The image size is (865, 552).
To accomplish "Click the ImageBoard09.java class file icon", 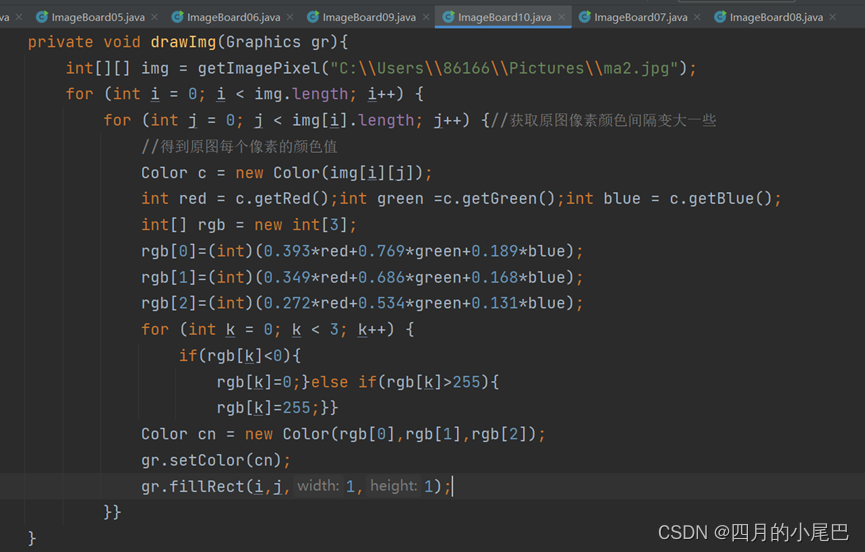I will 313,17.
